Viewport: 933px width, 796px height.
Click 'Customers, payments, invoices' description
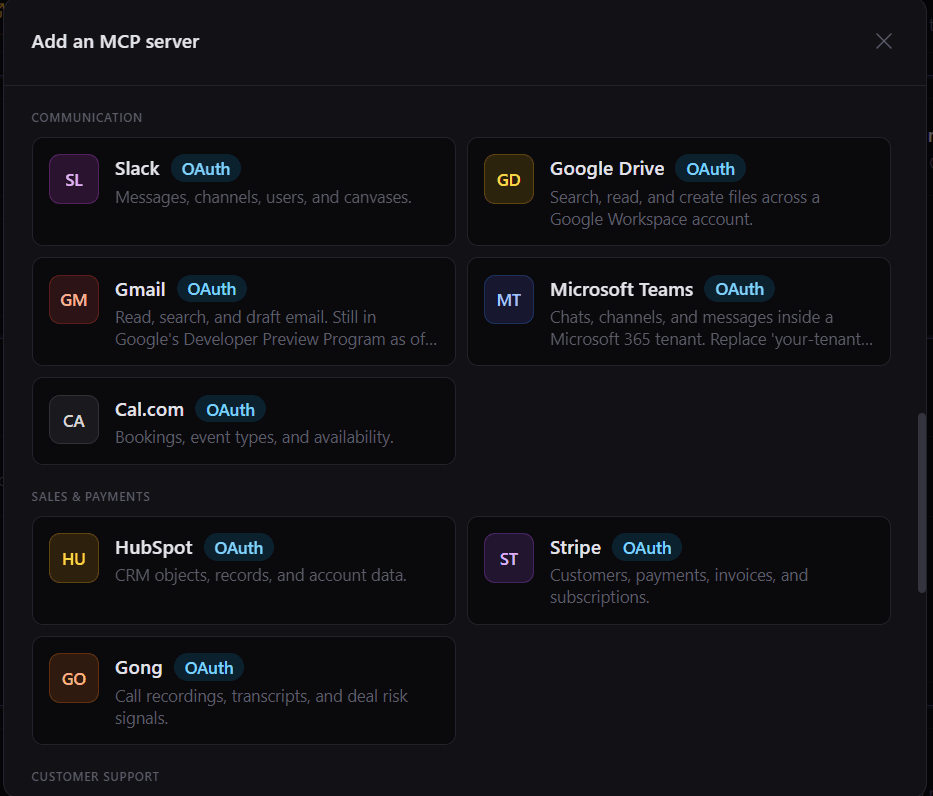coord(679,586)
